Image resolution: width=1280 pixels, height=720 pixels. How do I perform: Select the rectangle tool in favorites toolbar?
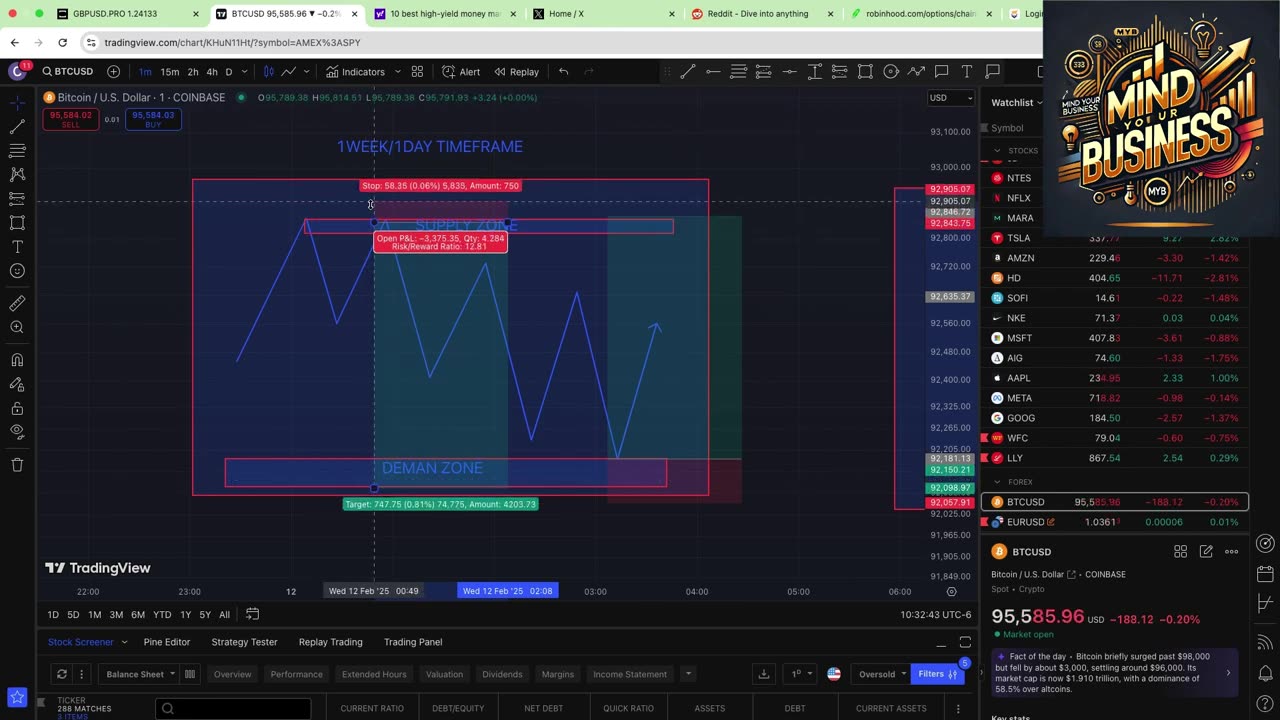coord(865,72)
